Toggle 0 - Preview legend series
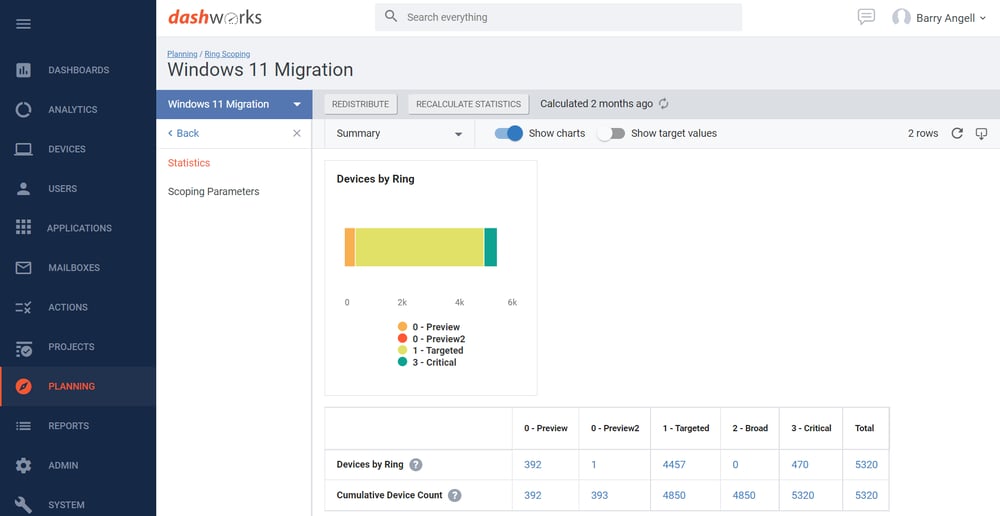 (429, 327)
